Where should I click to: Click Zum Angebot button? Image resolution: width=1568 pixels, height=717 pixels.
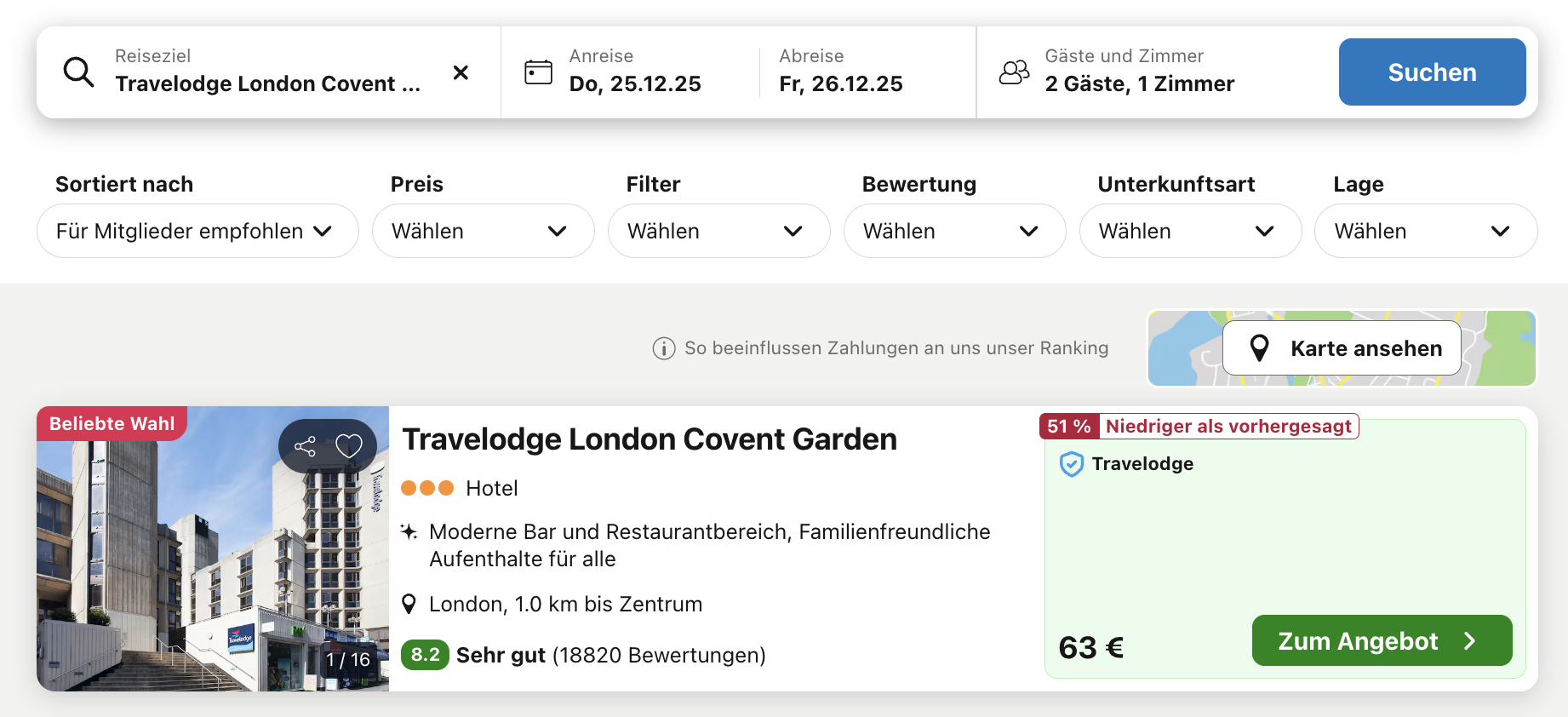point(1382,640)
